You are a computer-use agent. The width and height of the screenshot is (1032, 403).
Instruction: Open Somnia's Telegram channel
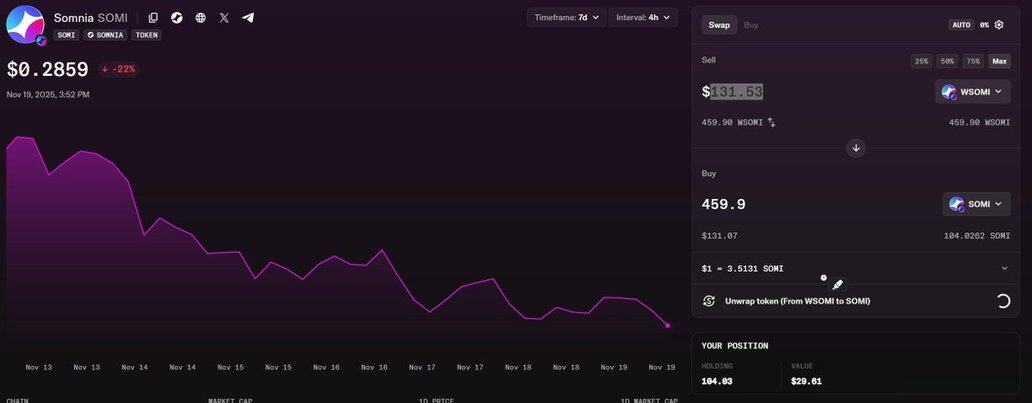pyautogui.click(x=248, y=18)
